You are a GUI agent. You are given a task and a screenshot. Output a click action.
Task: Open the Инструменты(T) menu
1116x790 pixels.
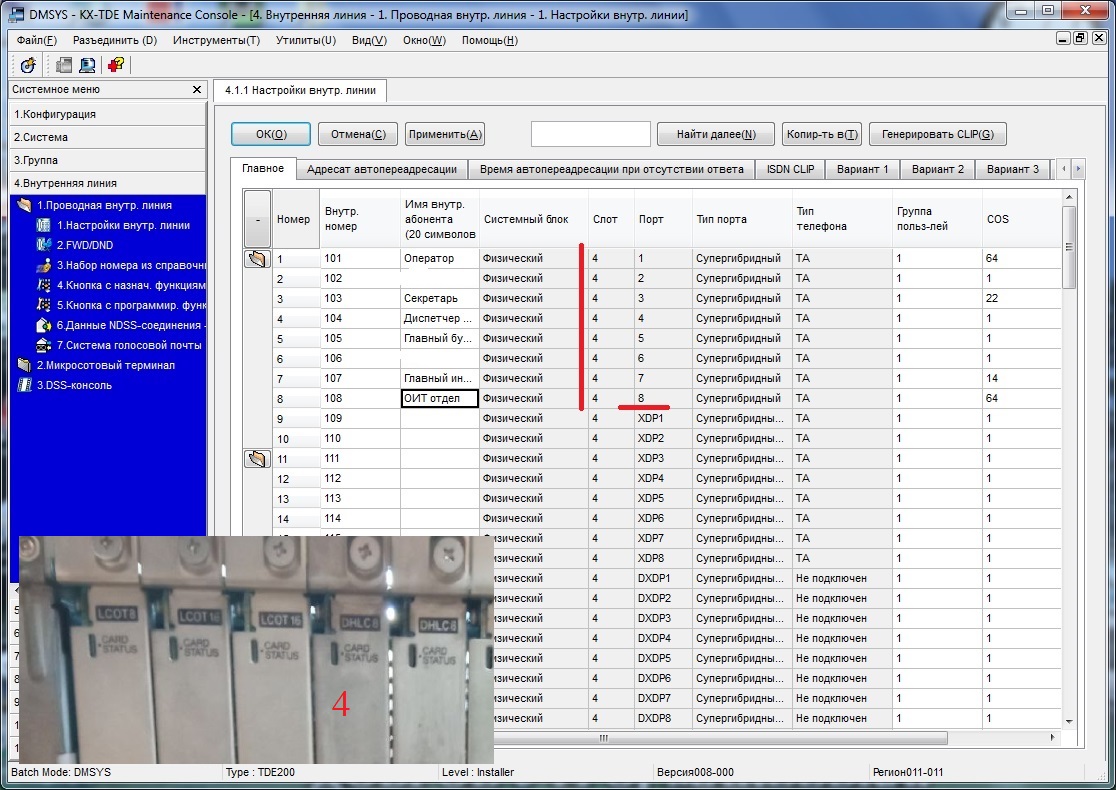pos(216,41)
